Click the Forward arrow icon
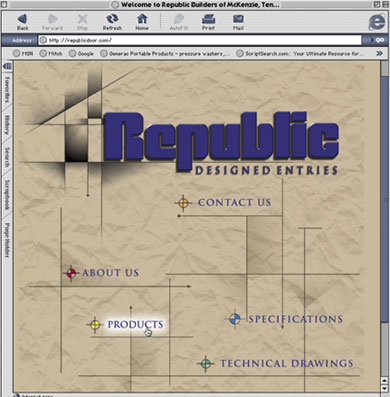The image size is (390, 397). coord(52,19)
